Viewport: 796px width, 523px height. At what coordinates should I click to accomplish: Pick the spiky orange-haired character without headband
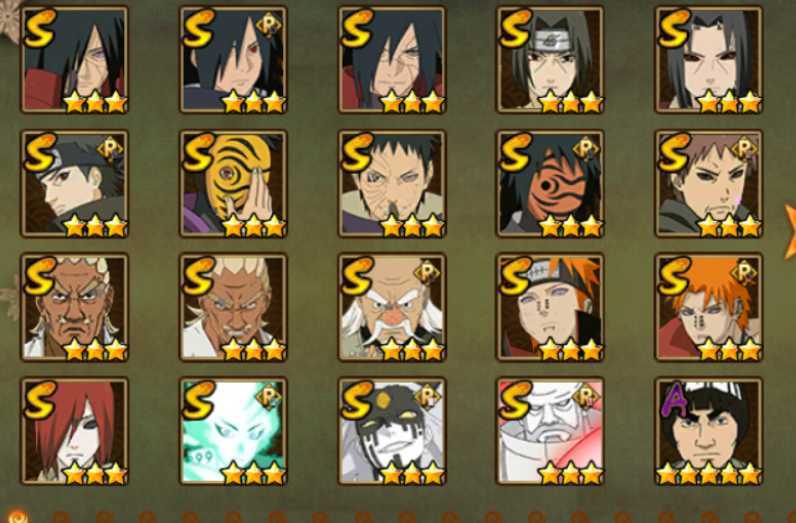[x=709, y=307]
